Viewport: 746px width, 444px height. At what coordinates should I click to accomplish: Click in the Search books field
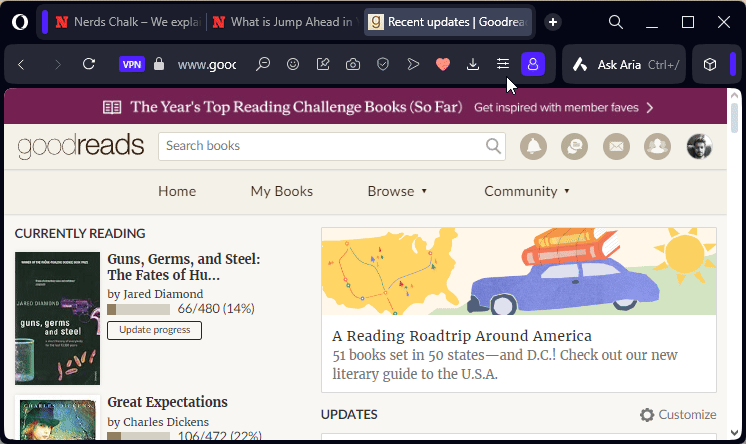322,146
